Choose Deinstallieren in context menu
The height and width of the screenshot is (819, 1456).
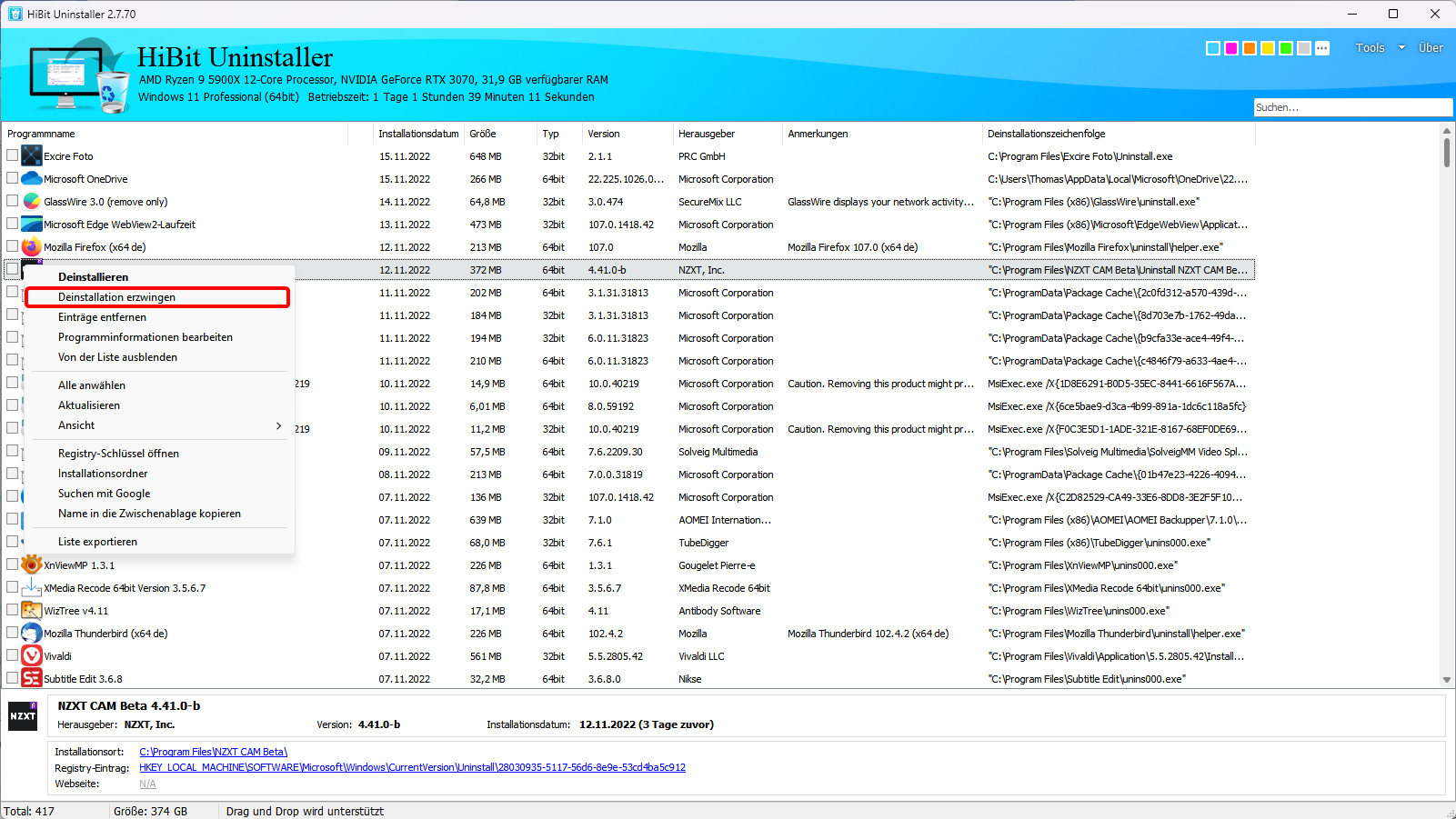(158, 277)
